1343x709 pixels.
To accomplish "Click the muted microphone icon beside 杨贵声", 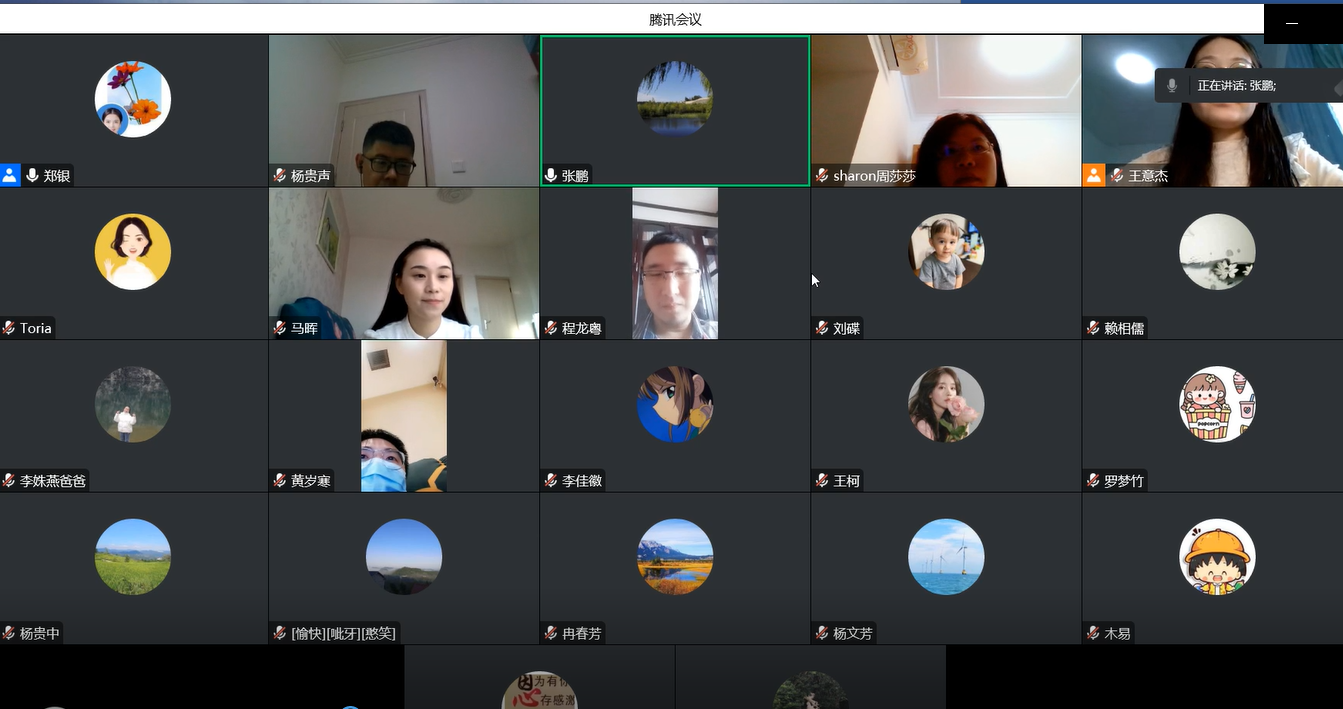I will coord(280,176).
